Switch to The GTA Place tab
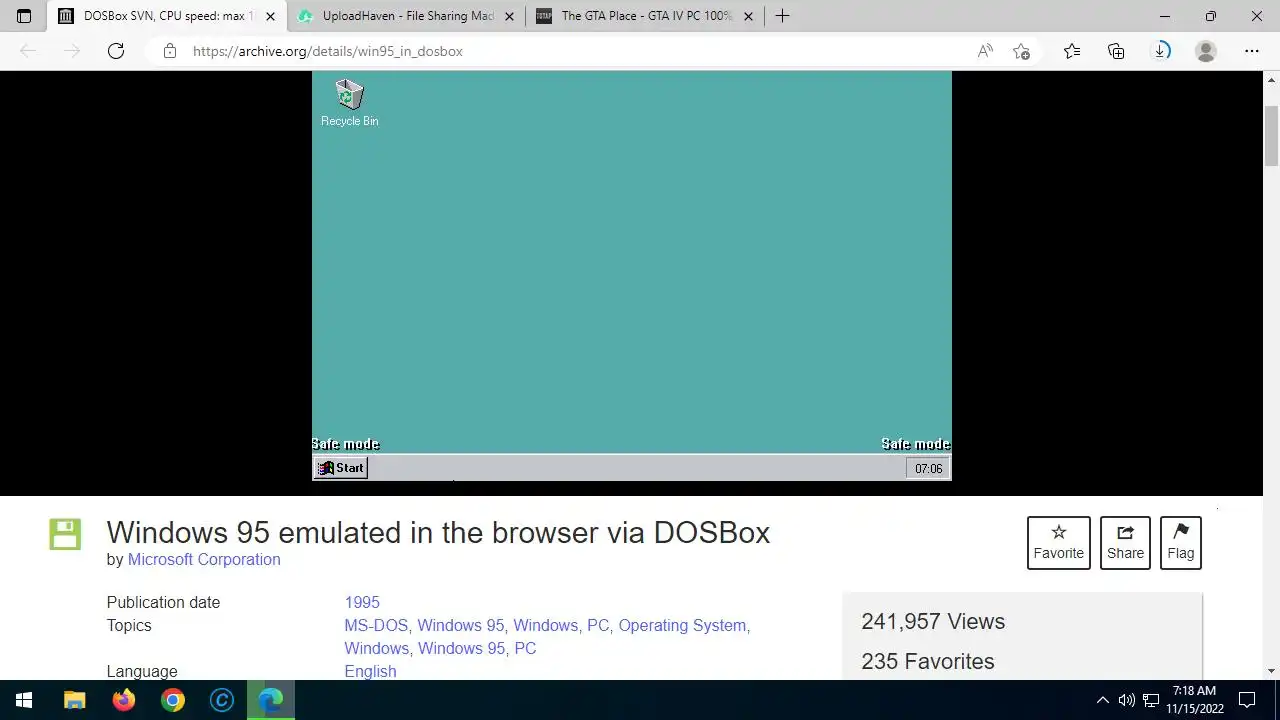The image size is (1280, 720). coord(645,16)
